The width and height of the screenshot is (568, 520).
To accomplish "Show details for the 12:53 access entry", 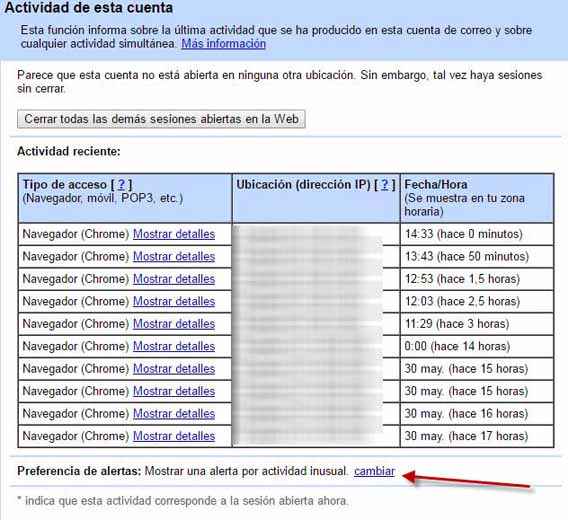I will [x=174, y=279].
